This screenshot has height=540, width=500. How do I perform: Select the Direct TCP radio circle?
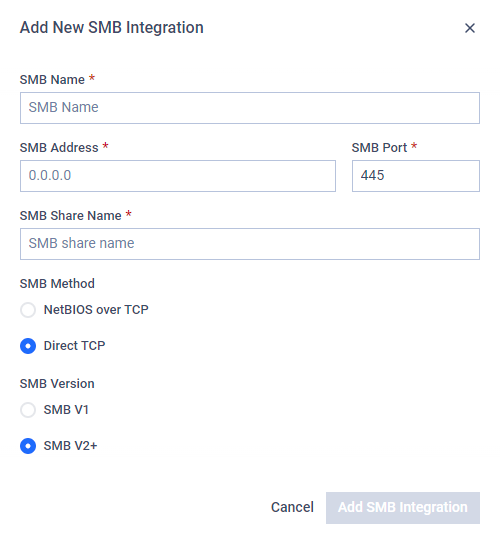coord(28,346)
